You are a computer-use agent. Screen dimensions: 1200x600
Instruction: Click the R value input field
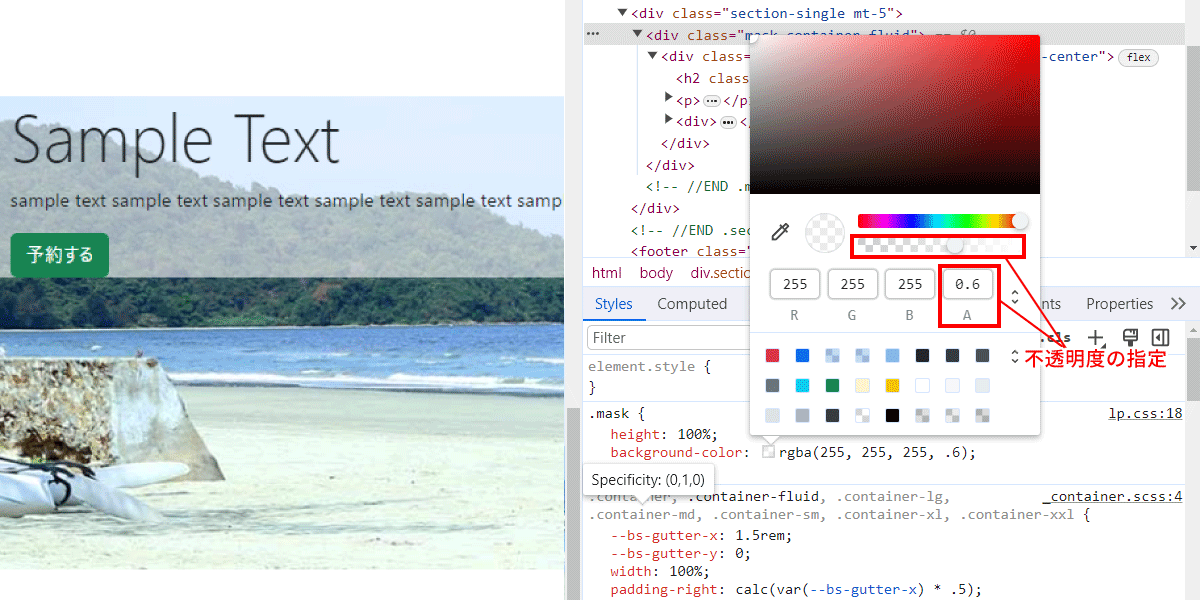click(795, 284)
